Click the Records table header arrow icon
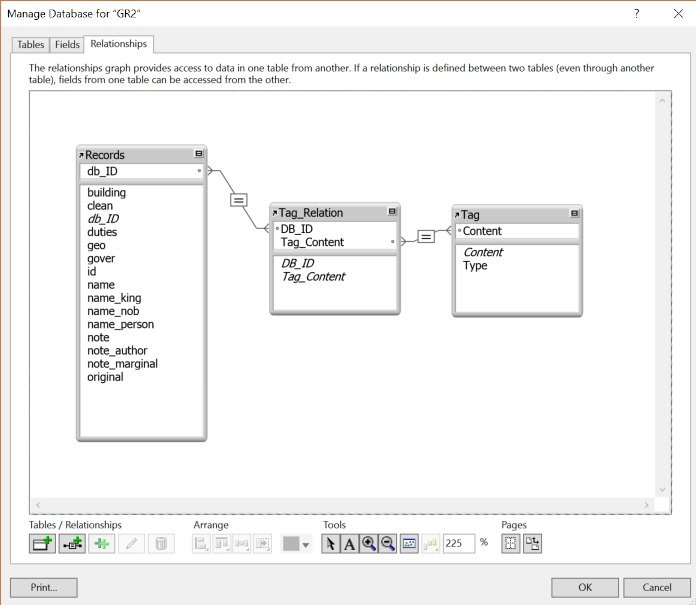Screen dimensions: 696x605 (x=81, y=155)
